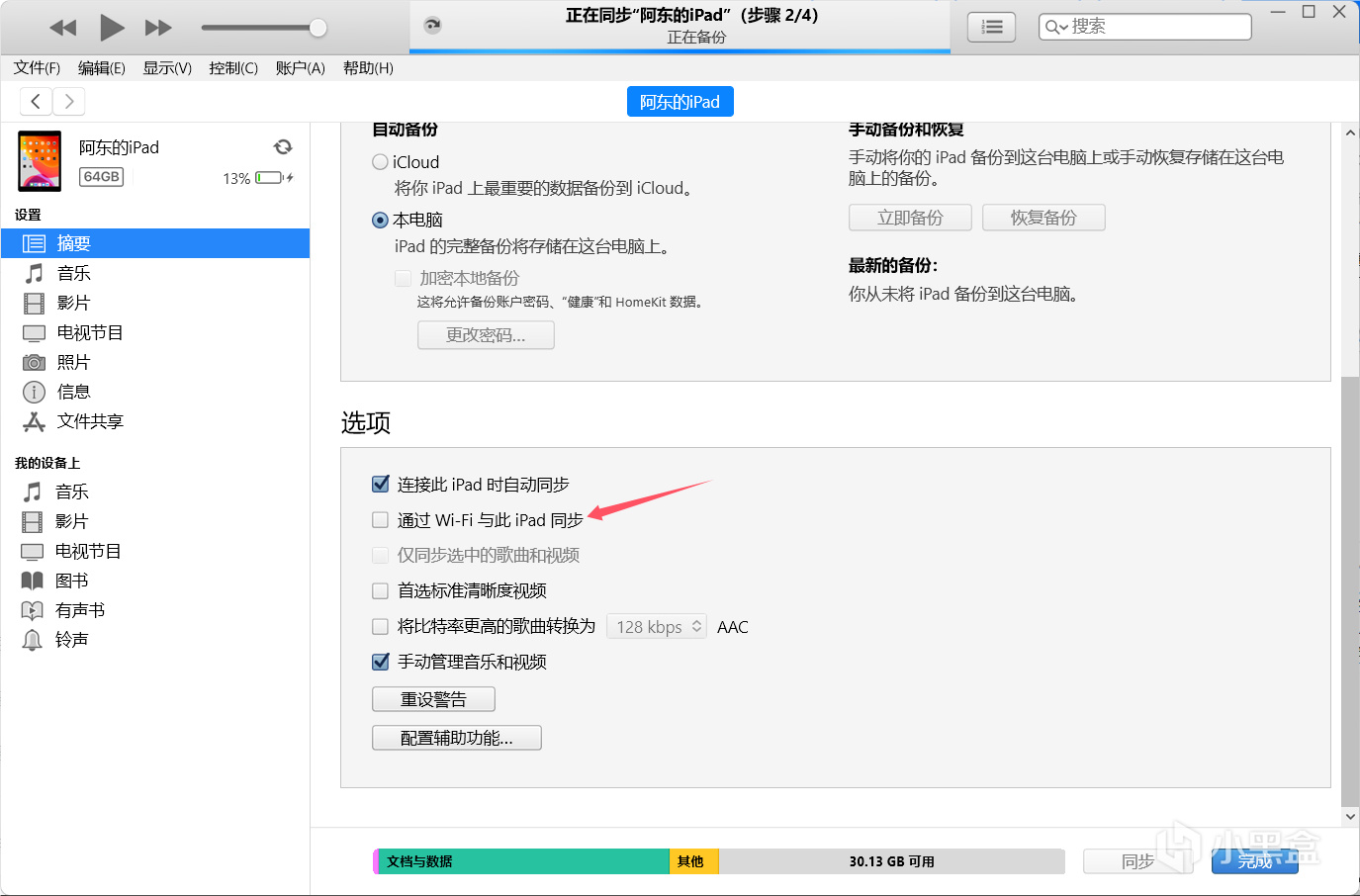Open the 显示(V) menu
Screen dimensions: 1360x896
(x=167, y=68)
